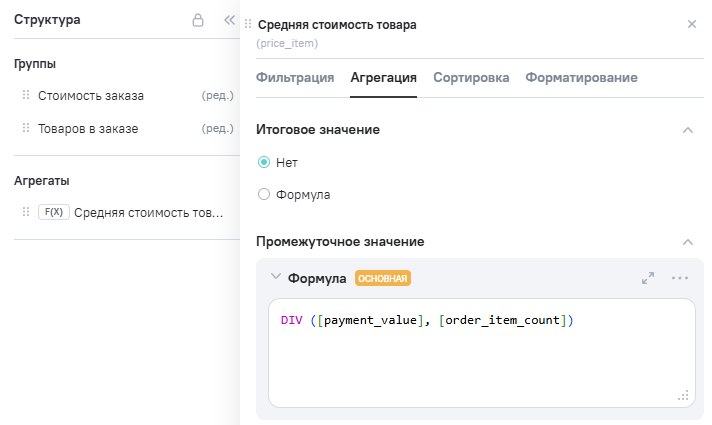
Task: Collapse the Формула block chevron
Action: click(x=276, y=277)
